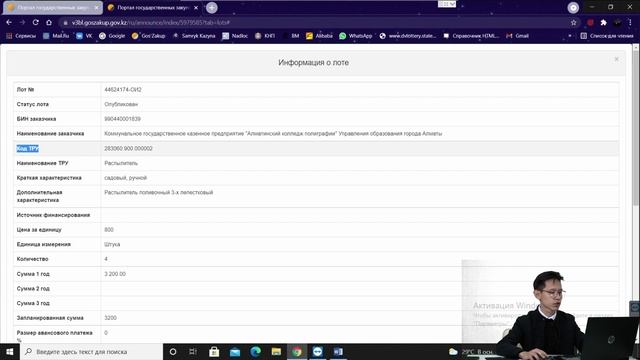Close the Информация о лоте dialog

click(616, 60)
